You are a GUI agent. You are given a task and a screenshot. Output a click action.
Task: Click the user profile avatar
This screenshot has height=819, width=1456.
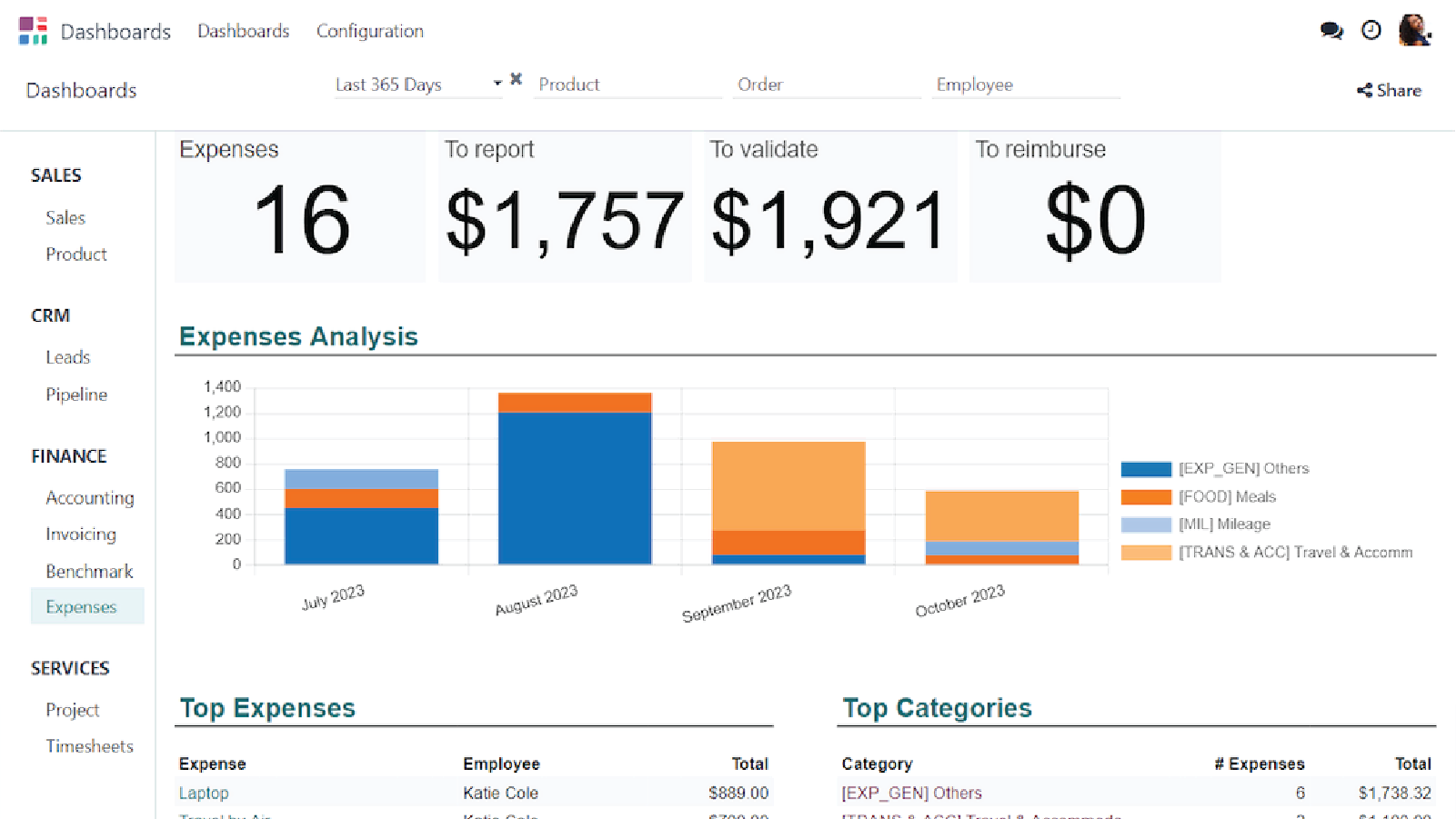pos(1414,31)
